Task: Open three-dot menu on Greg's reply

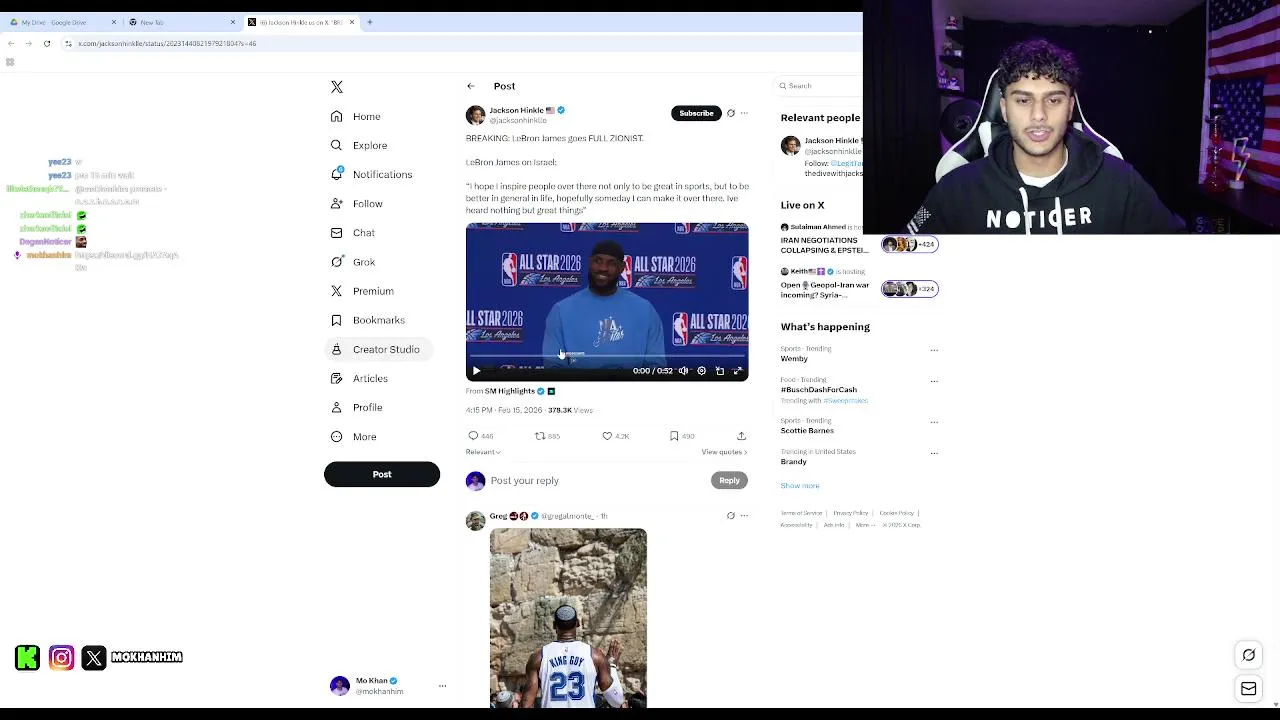Action: pyautogui.click(x=744, y=516)
